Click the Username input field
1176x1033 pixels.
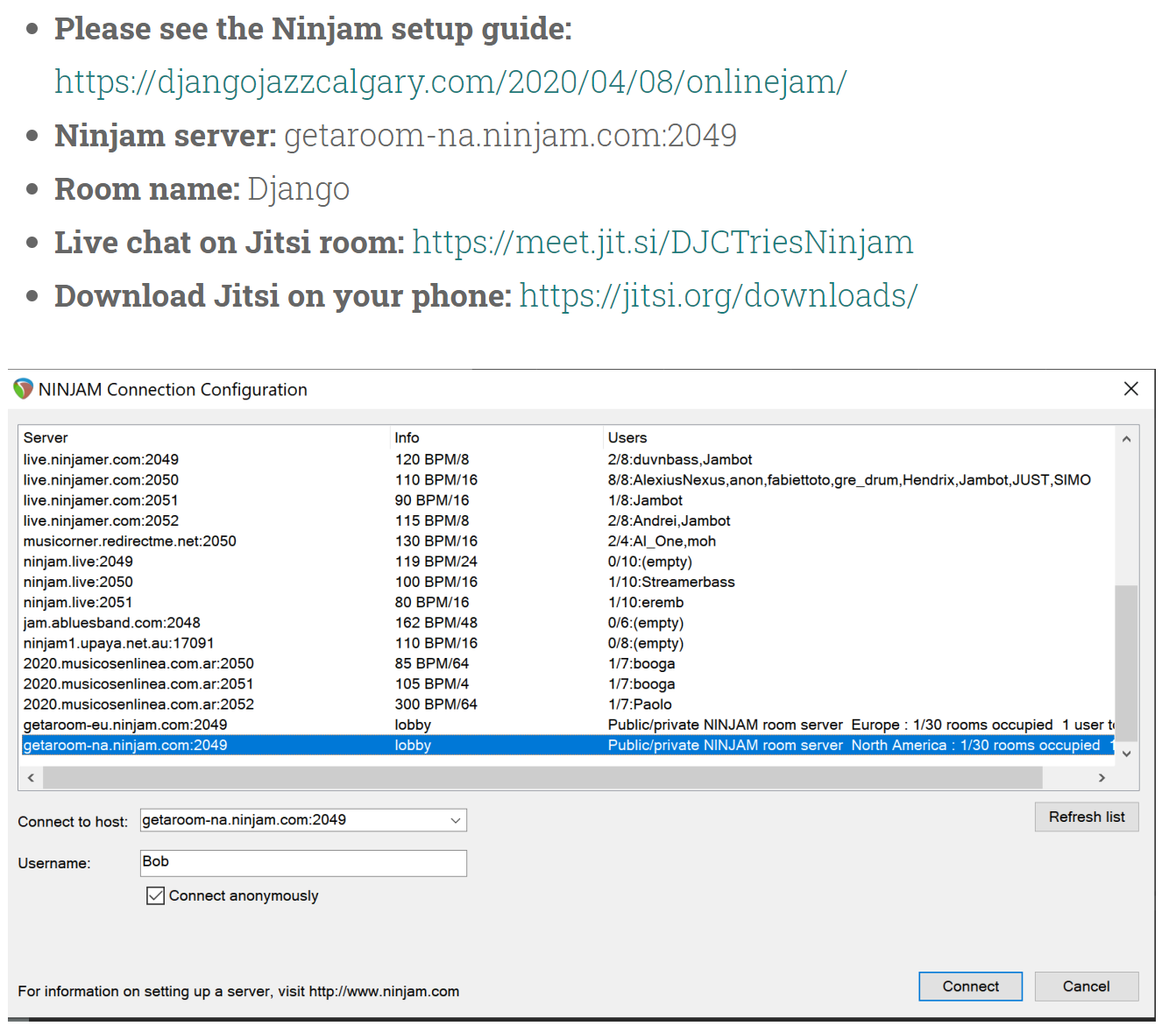click(303, 862)
